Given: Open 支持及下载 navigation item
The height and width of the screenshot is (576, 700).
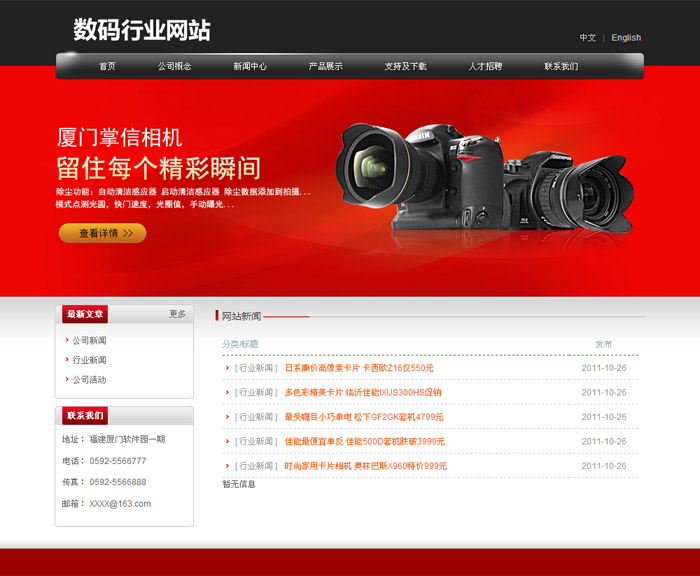Looking at the screenshot, I should pyautogui.click(x=406, y=66).
